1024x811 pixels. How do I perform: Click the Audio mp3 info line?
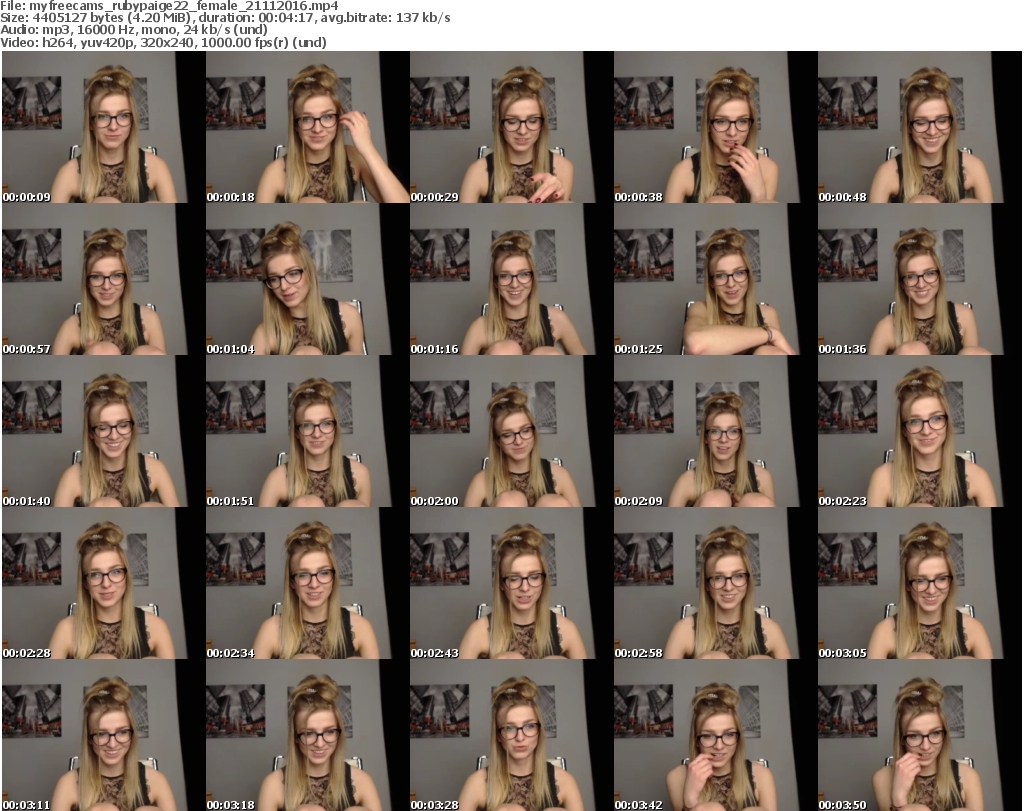click(x=134, y=30)
